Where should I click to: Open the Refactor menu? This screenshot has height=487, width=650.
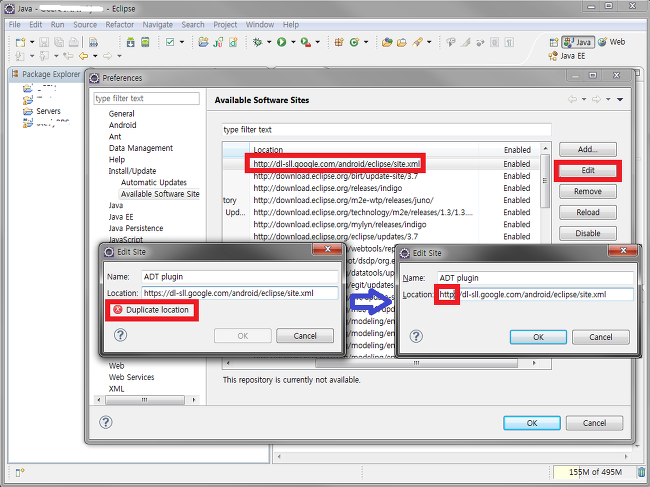click(x=119, y=24)
